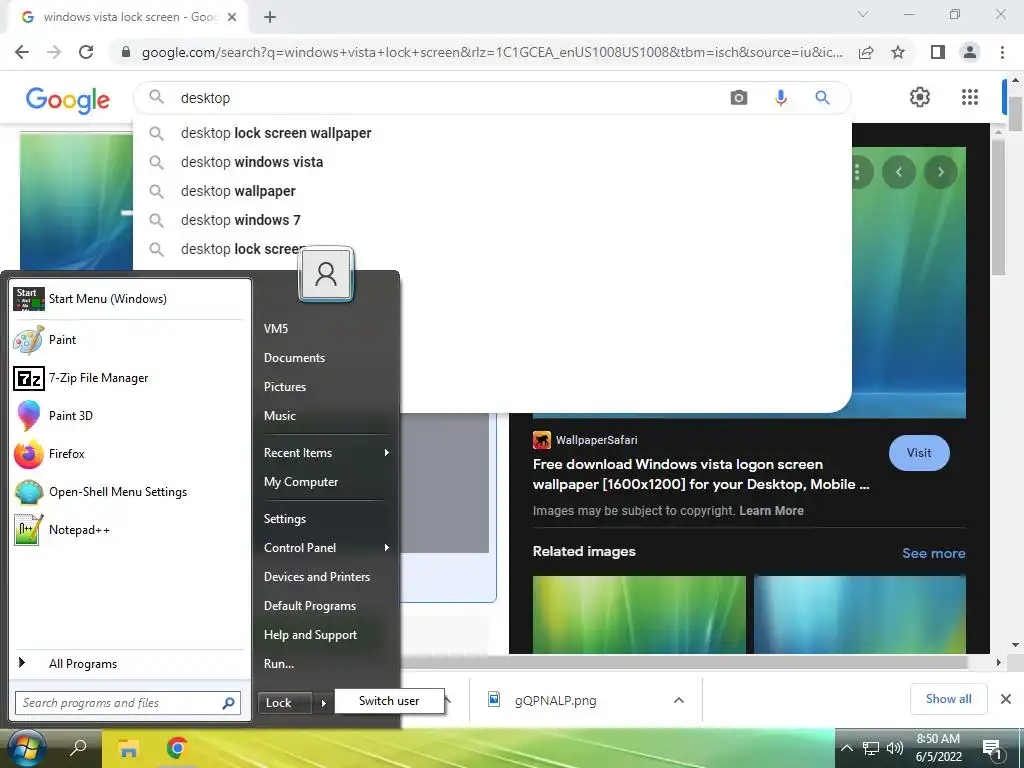
Task: Show all downloads
Action: (948, 699)
